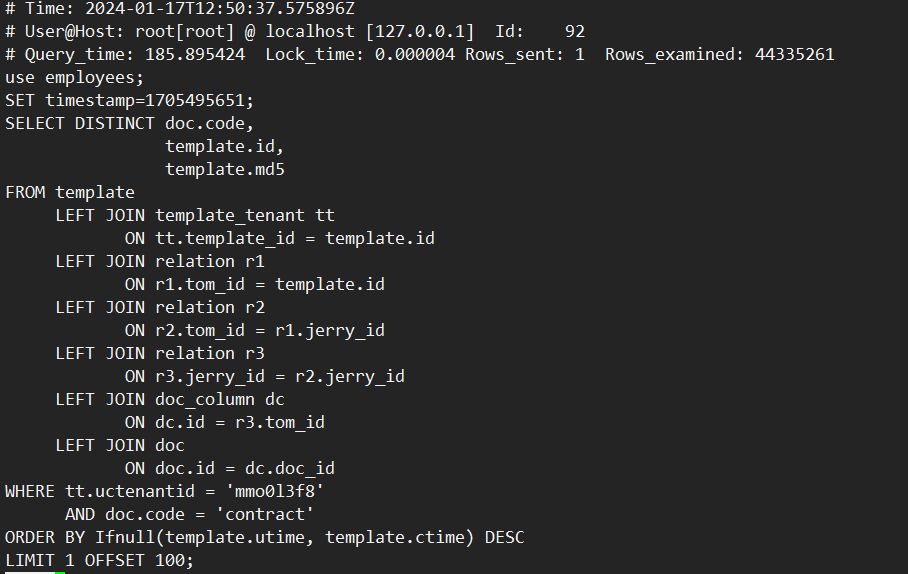Click the 'doc.id = dc.doc_id' condition
This screenshot has height=574, width=908.
(x=245, y=468)
